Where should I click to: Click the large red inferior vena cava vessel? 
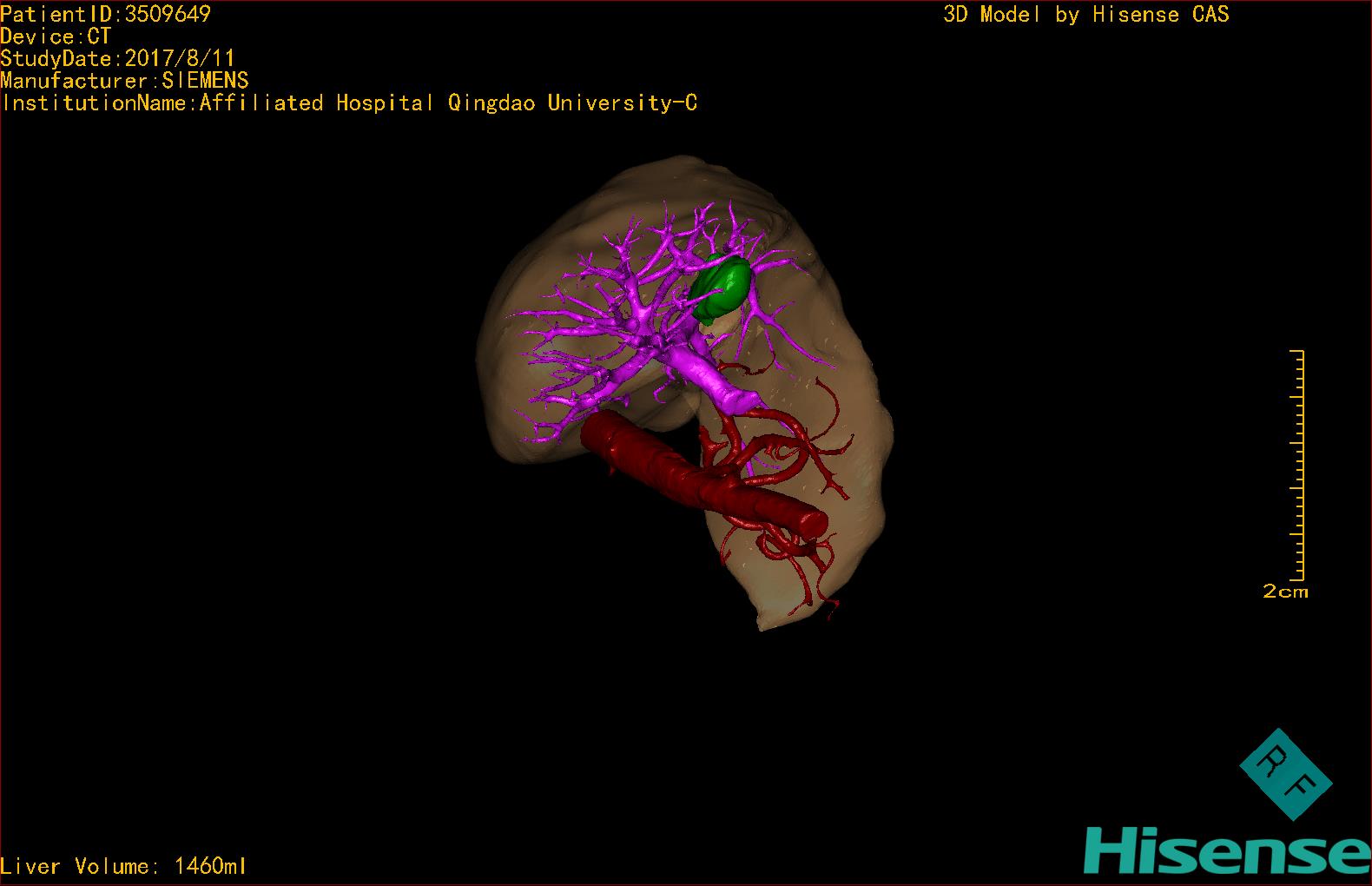point(703,474)
